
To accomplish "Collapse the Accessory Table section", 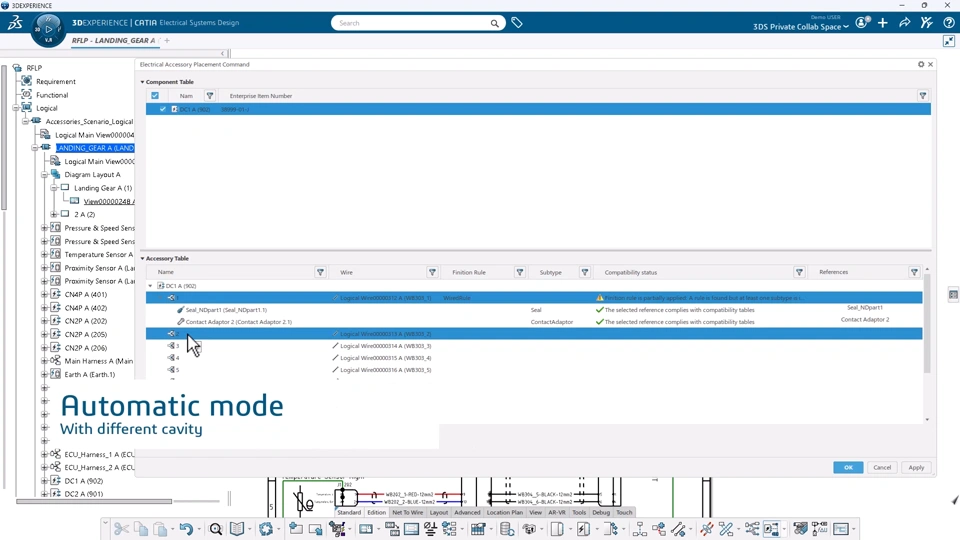I will pyautogui.click(x=143, y=258).
